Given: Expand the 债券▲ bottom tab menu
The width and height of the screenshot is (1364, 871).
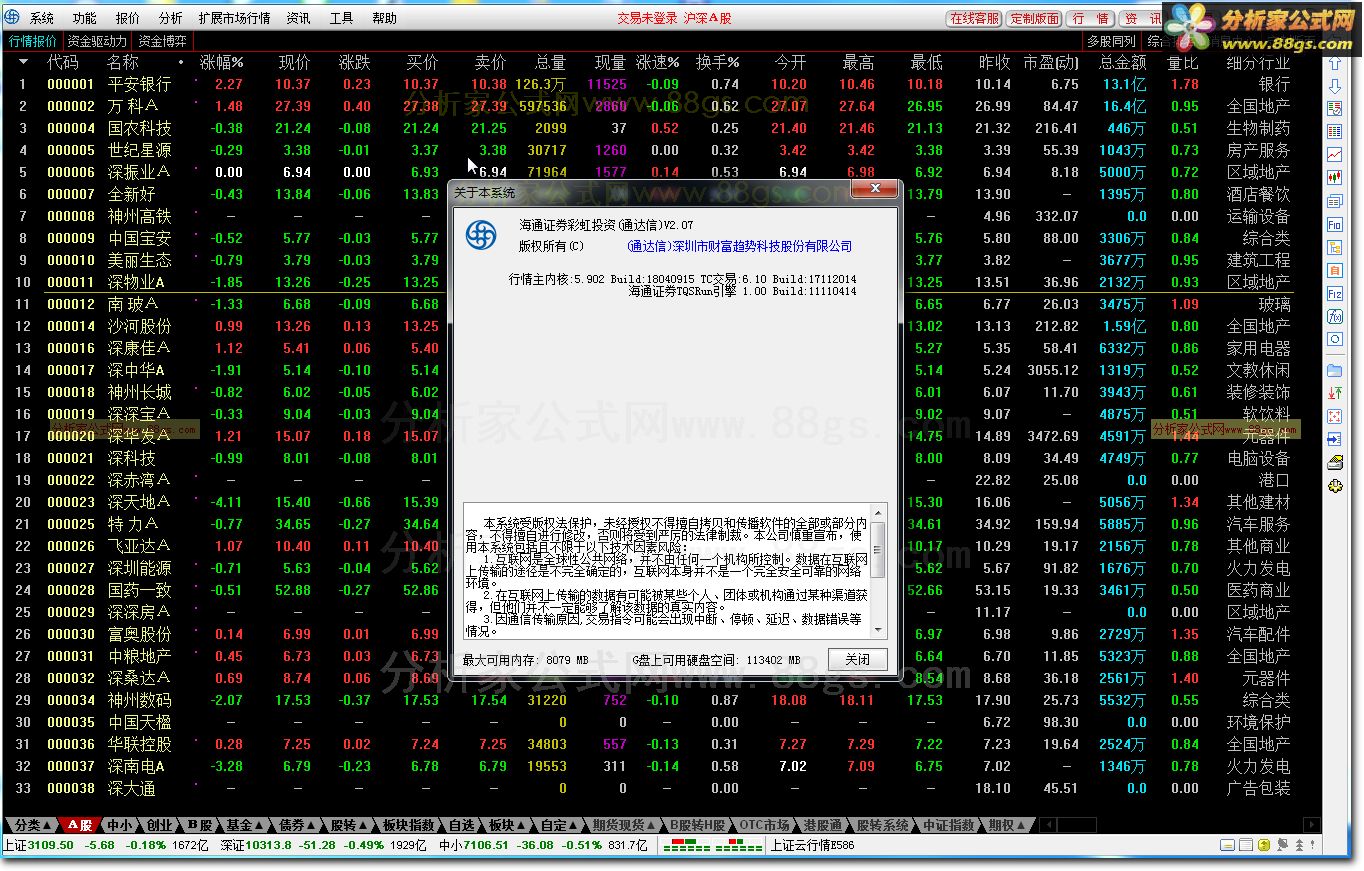Looking at the screenshot, I should click(x=298, y=825).
